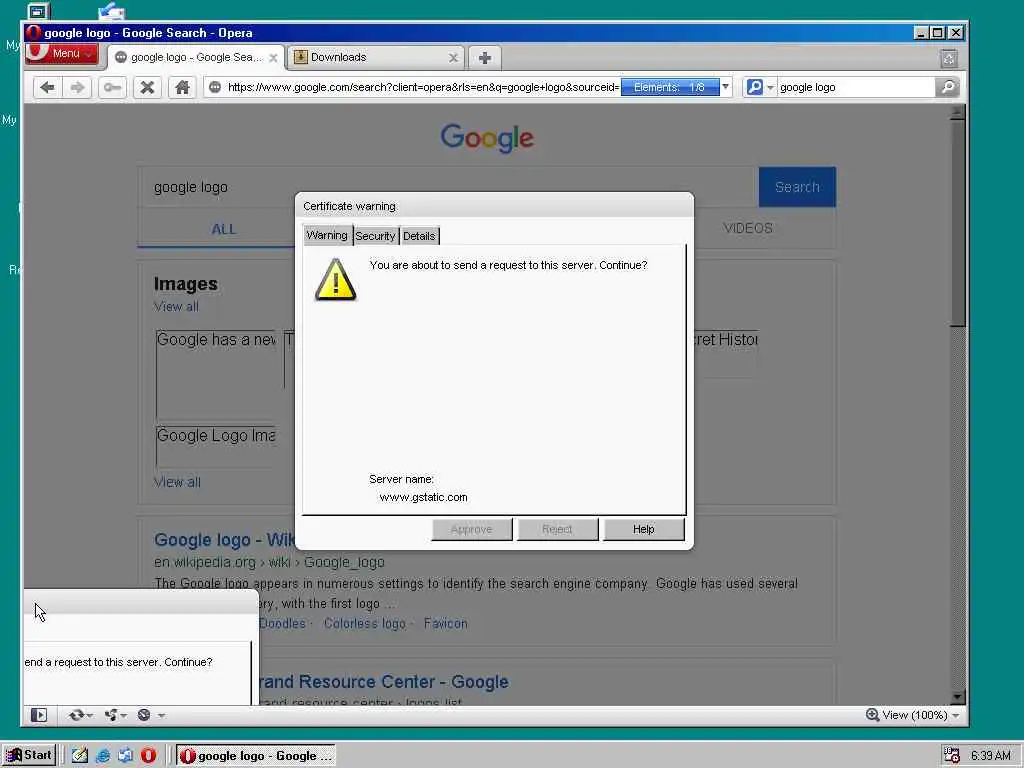Click the blue Search button on page
Viewport: 1024px width, 768px height.
(x=797, y=187)
